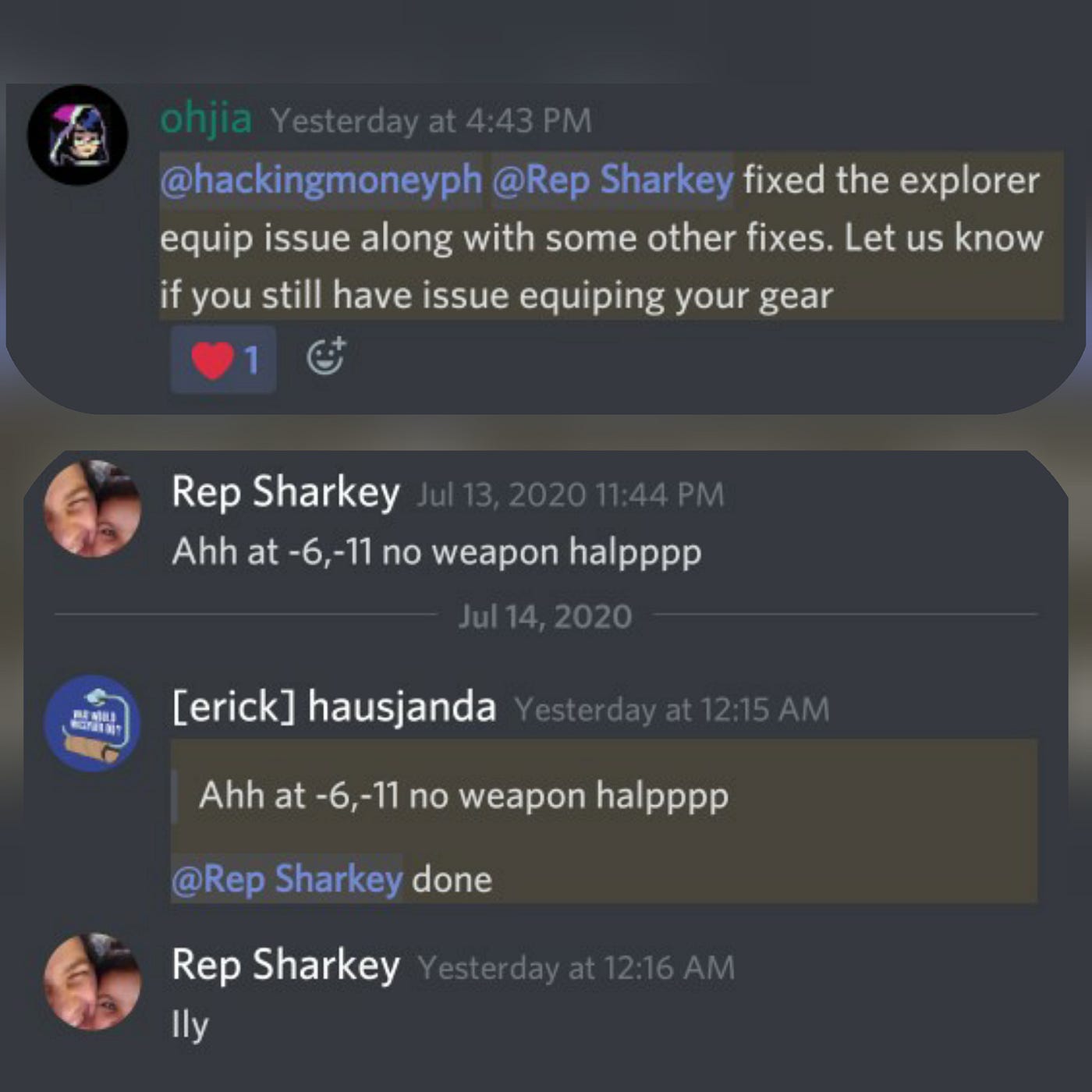Click @Rep Sharkey mention before 'done'
This screenshot has width=1092, height=1092.
tap(287, 878)
